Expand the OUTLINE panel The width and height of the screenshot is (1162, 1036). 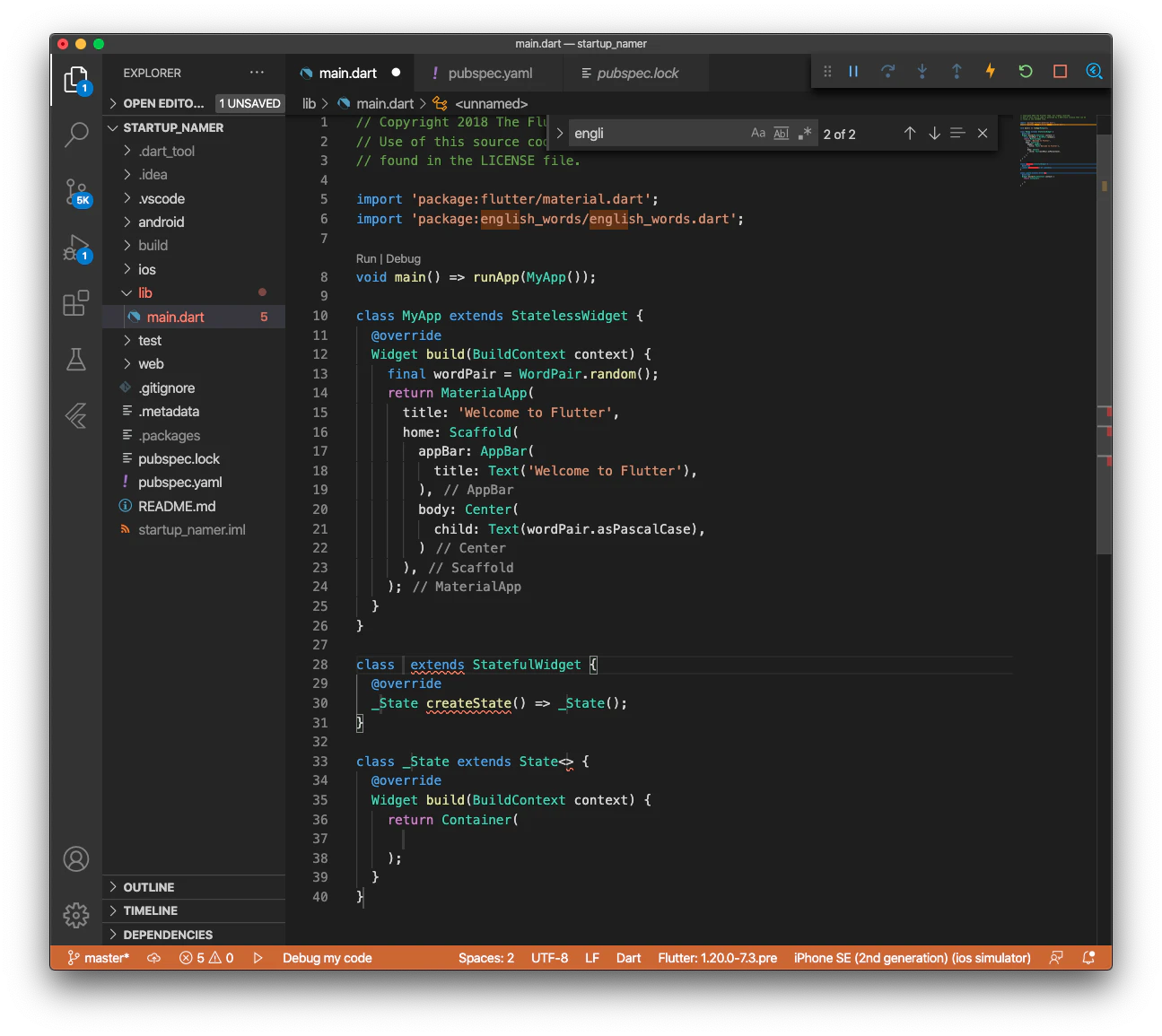[149, 887]
